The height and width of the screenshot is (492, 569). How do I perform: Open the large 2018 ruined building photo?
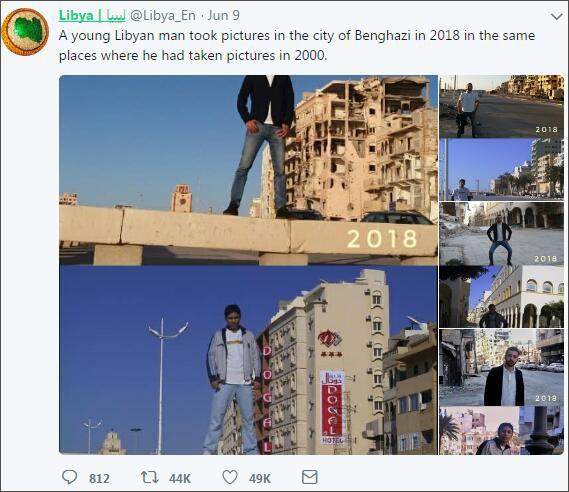pyautogui.click(x=248, y=170)
